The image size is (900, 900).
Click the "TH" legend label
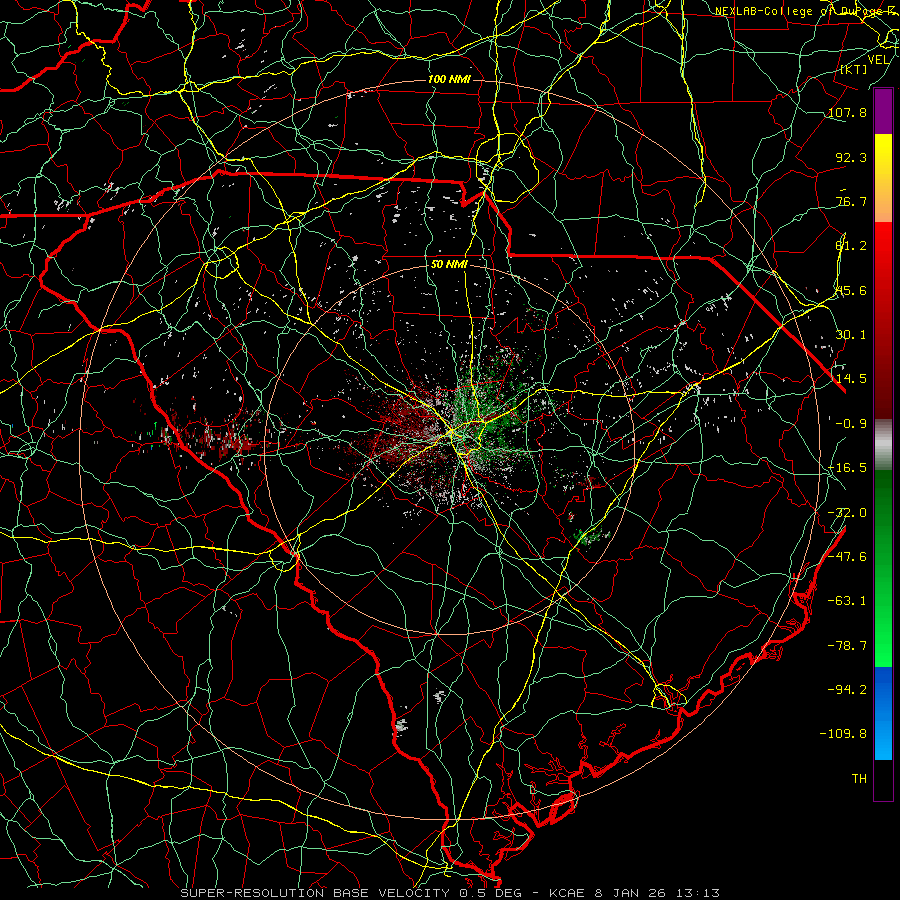coord(859,779)
